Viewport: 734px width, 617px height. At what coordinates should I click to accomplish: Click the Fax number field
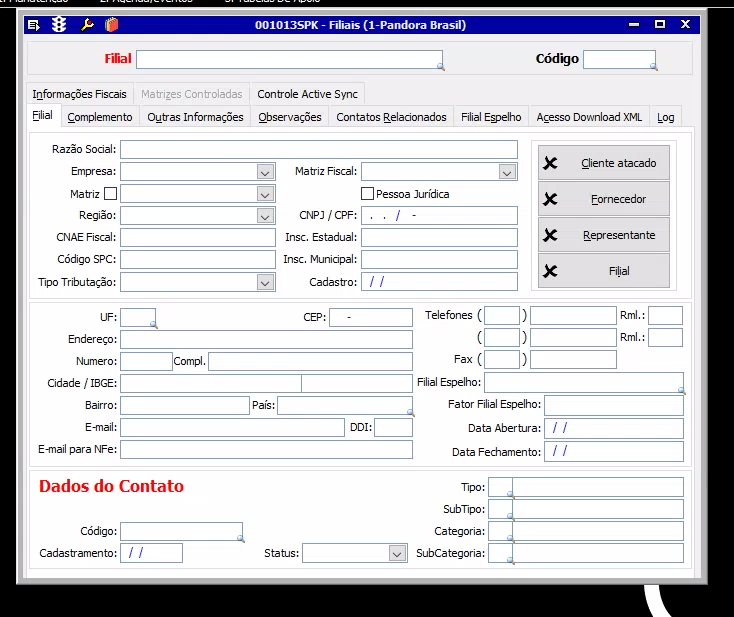pyautogui.click(x=573, y=360)
